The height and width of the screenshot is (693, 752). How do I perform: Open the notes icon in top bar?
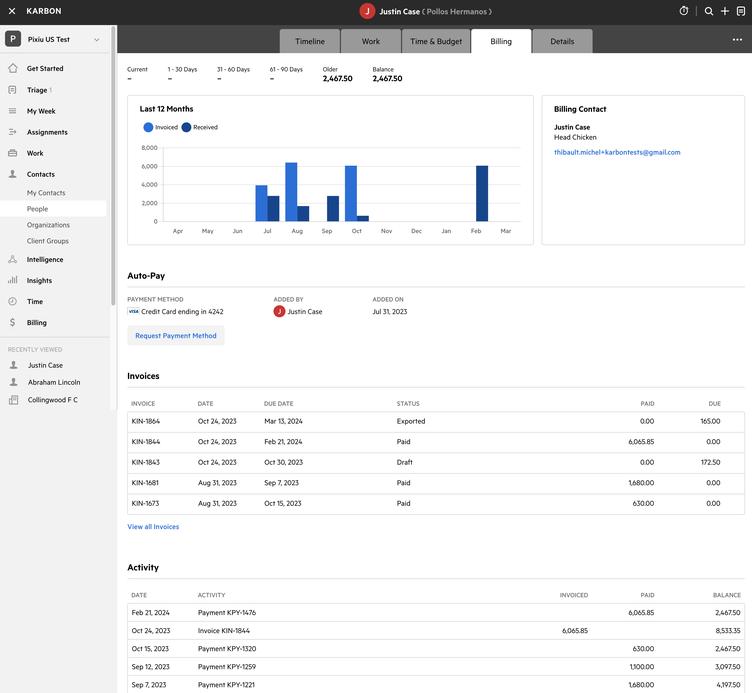click(x=740, y=11)
